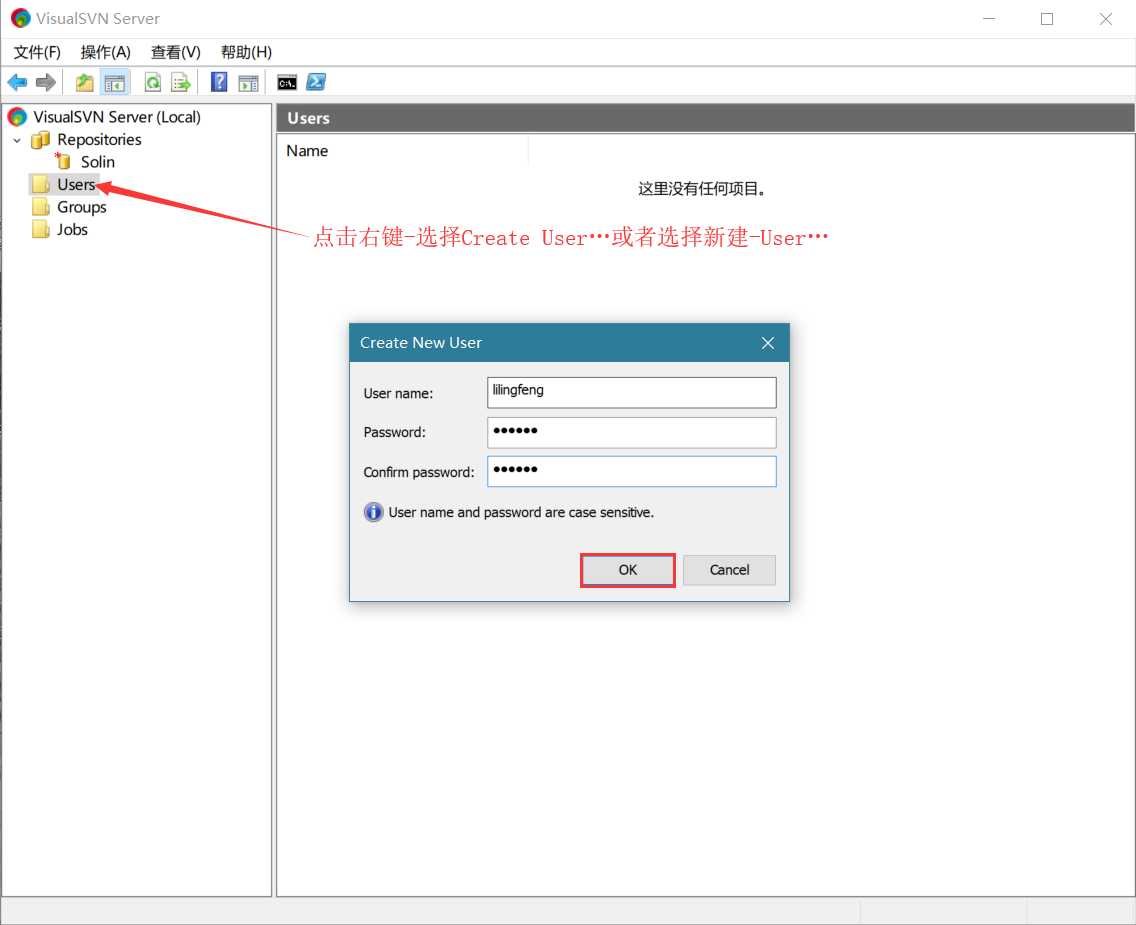Open the Command Prompt toolbar icon
This screenshot has height=925, width=1136.
coord(287,83)
